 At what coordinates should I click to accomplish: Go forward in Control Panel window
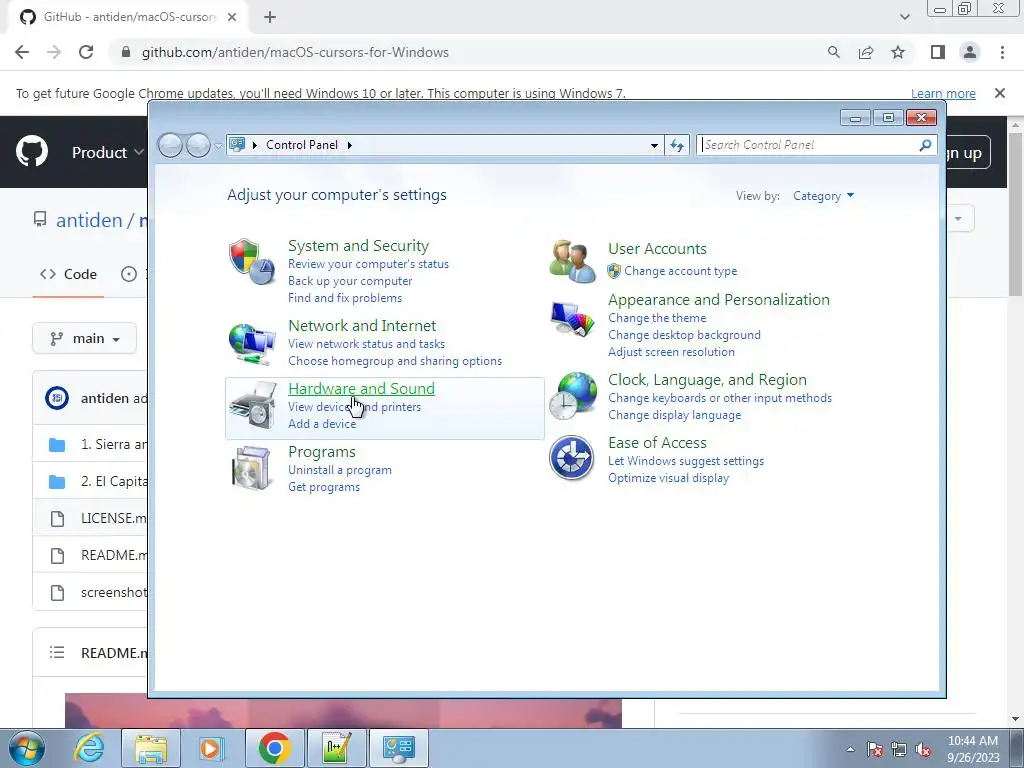198,145
